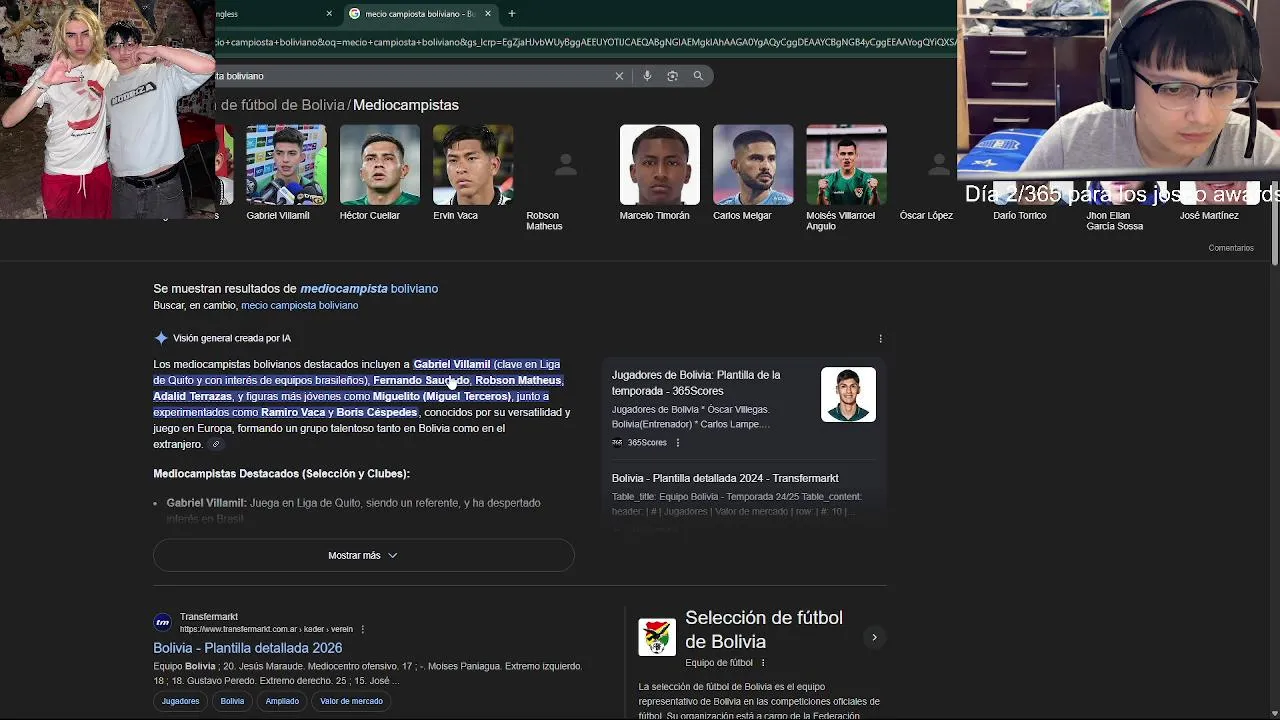Close the 'mecio campiosta boliviano' tab

[x=488, y=14]
